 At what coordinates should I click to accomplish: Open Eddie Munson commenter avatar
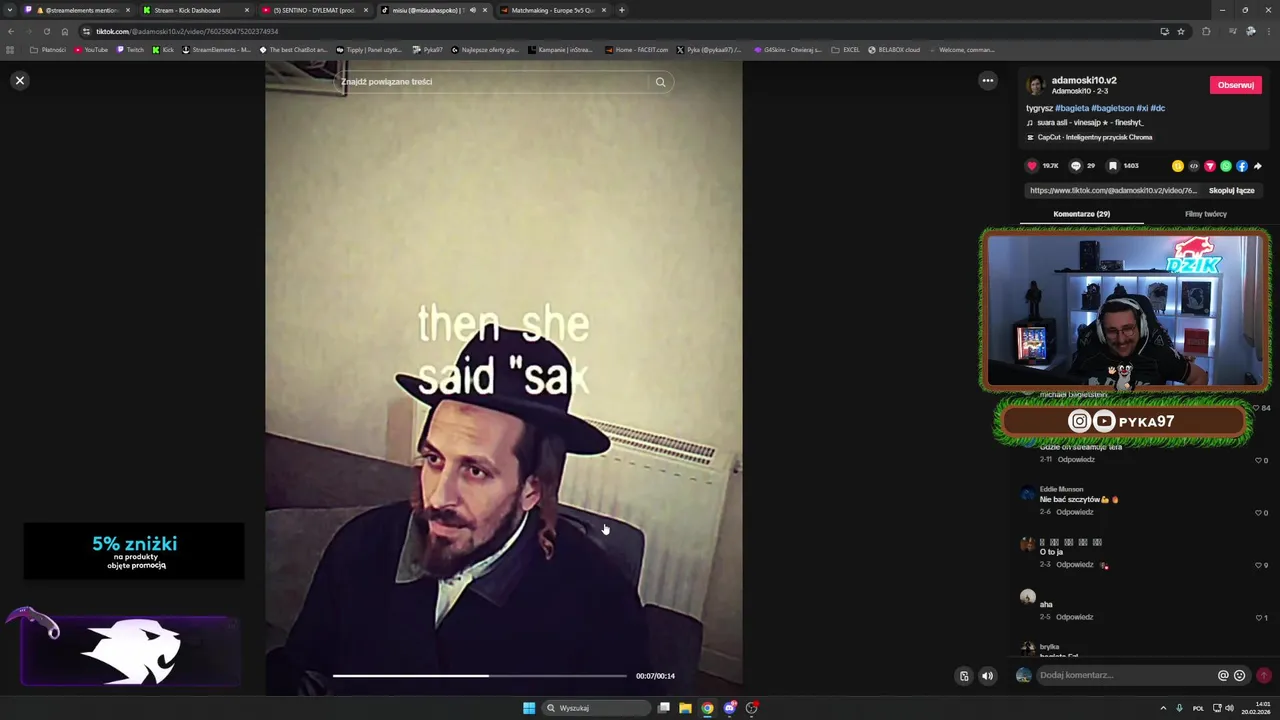click(x=1028, y=493)
